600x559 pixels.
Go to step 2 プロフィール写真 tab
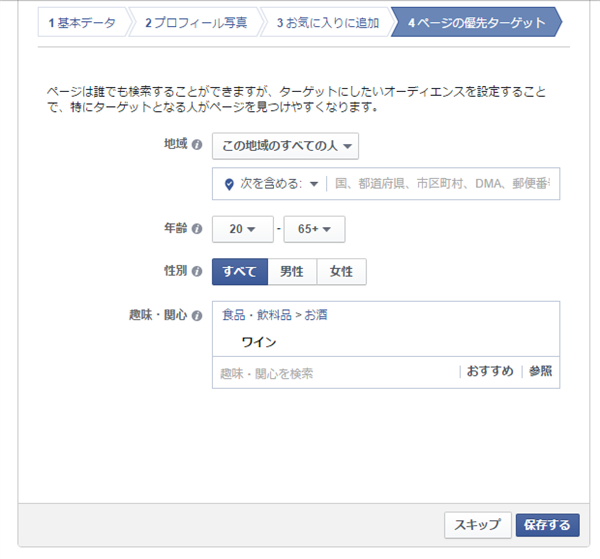click(196, 23)
